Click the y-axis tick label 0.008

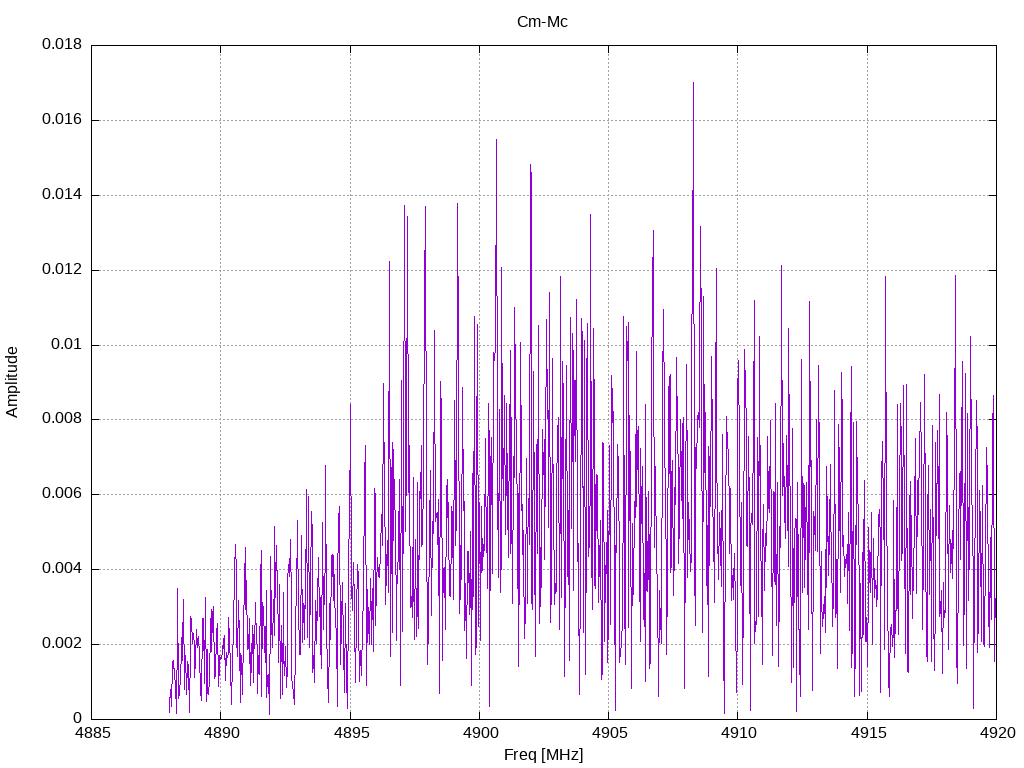[62, 419]
